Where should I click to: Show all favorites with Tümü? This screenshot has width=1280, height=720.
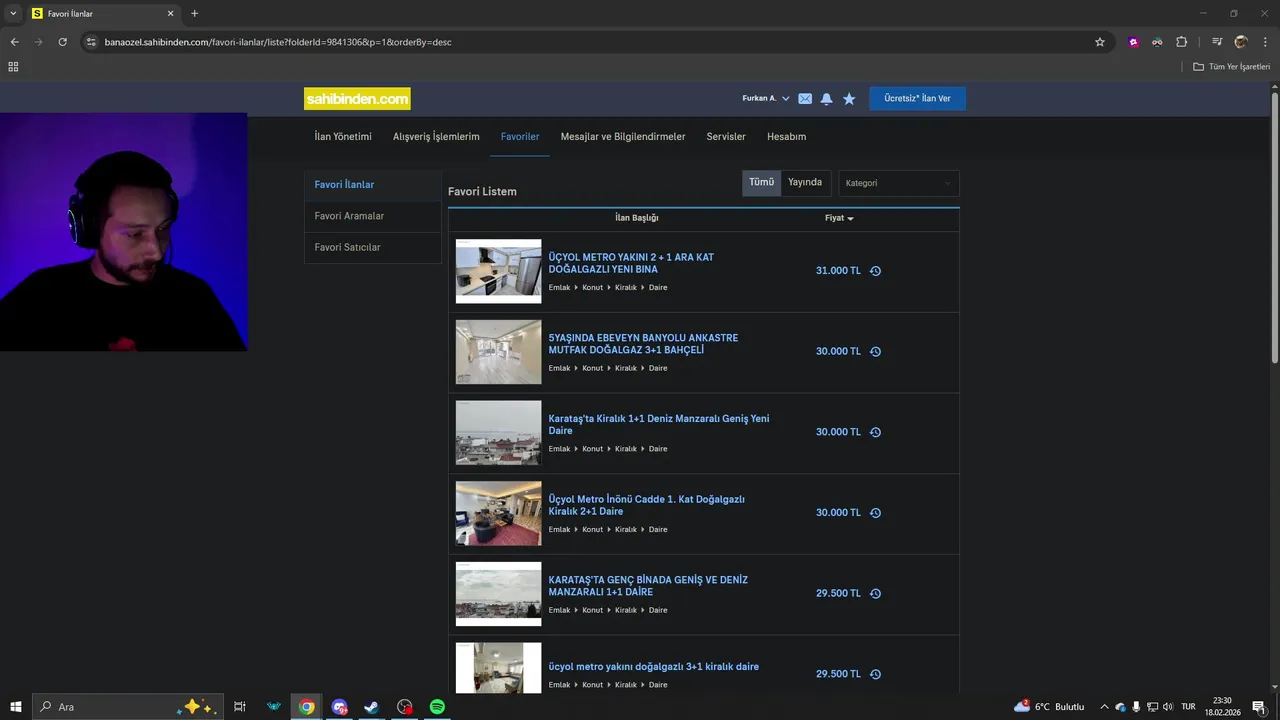(761, 182)
